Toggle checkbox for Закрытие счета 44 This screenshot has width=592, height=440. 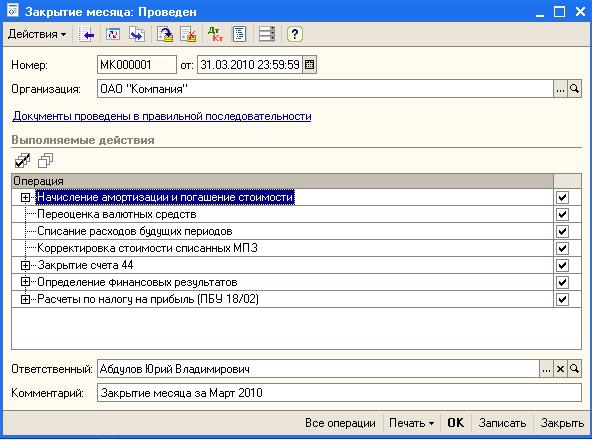tap(562, 265)
